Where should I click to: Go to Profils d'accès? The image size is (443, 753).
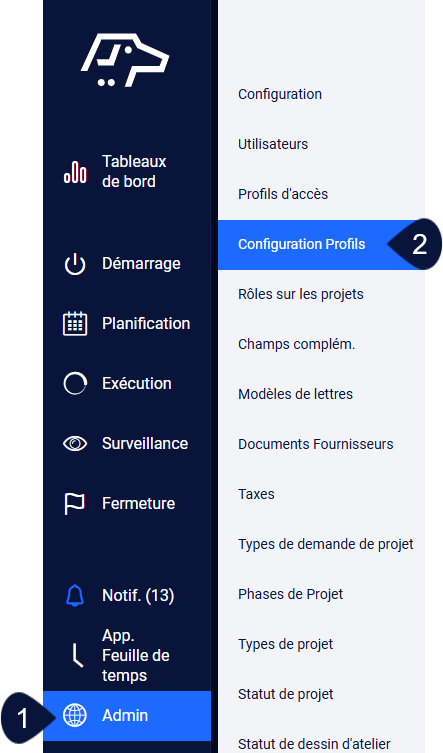click(283, 194)
